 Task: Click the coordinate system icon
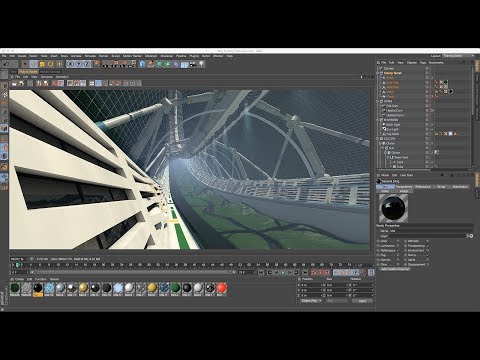[96, 64]
